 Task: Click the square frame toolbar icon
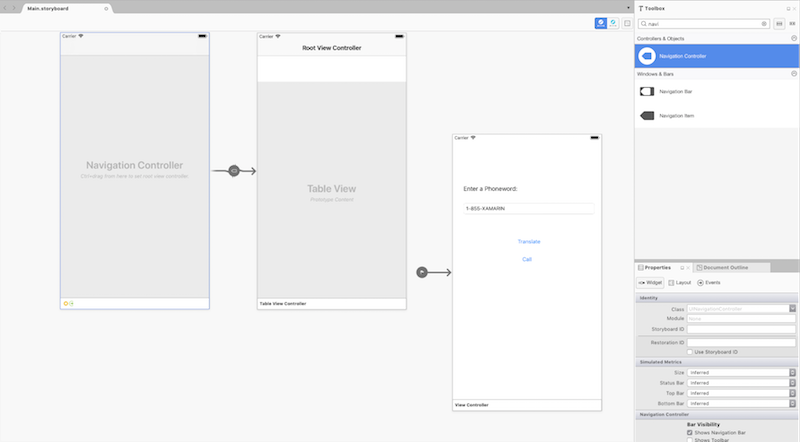point(628,23)
